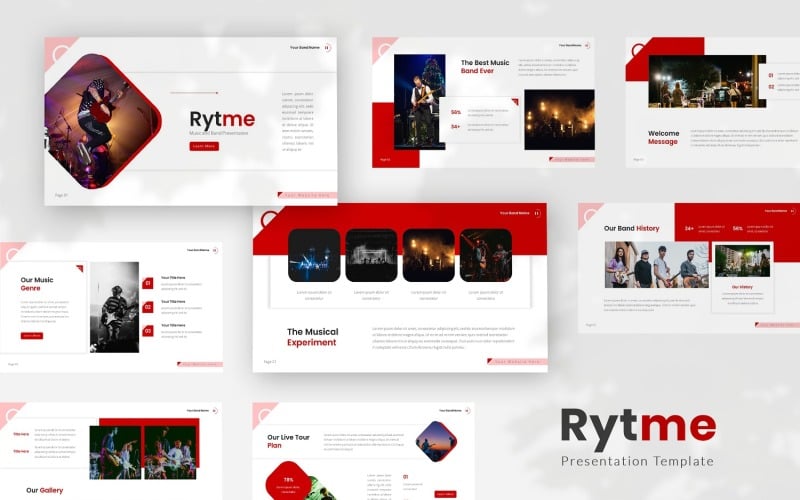Select the Rytme heading on the title slide
This screenshot has width=800, height=500.
click(222, 119)
